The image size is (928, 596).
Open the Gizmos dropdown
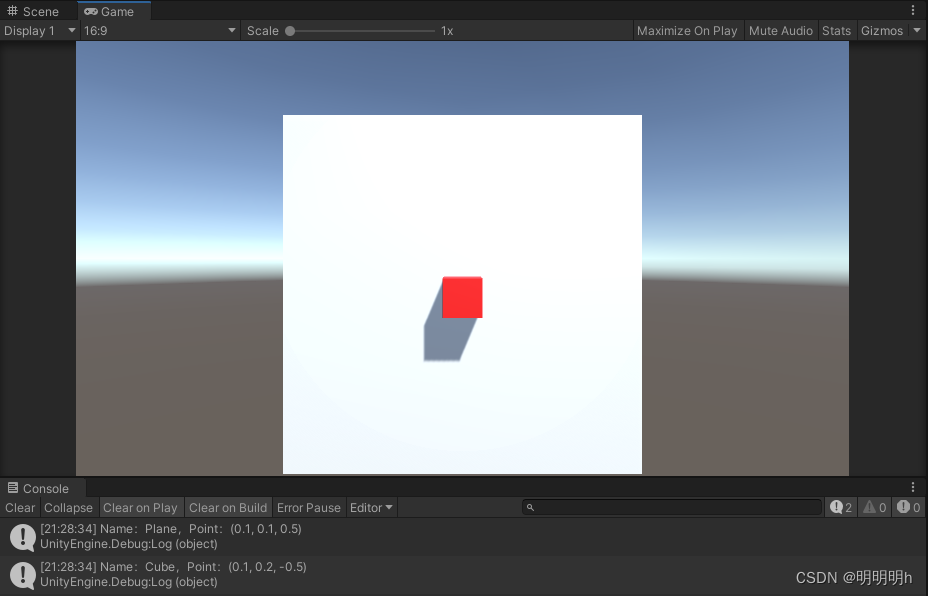pos(884,30)
